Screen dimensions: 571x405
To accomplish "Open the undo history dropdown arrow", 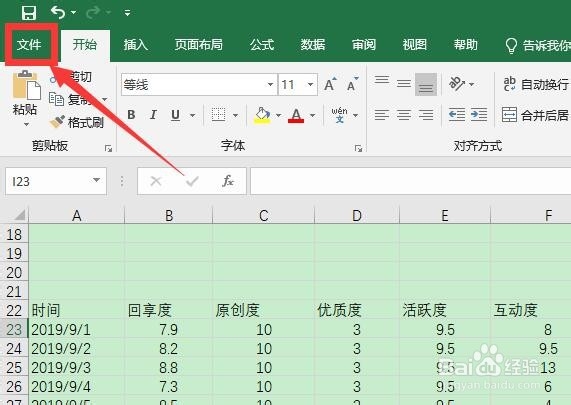I will click(x=74, y=12).
